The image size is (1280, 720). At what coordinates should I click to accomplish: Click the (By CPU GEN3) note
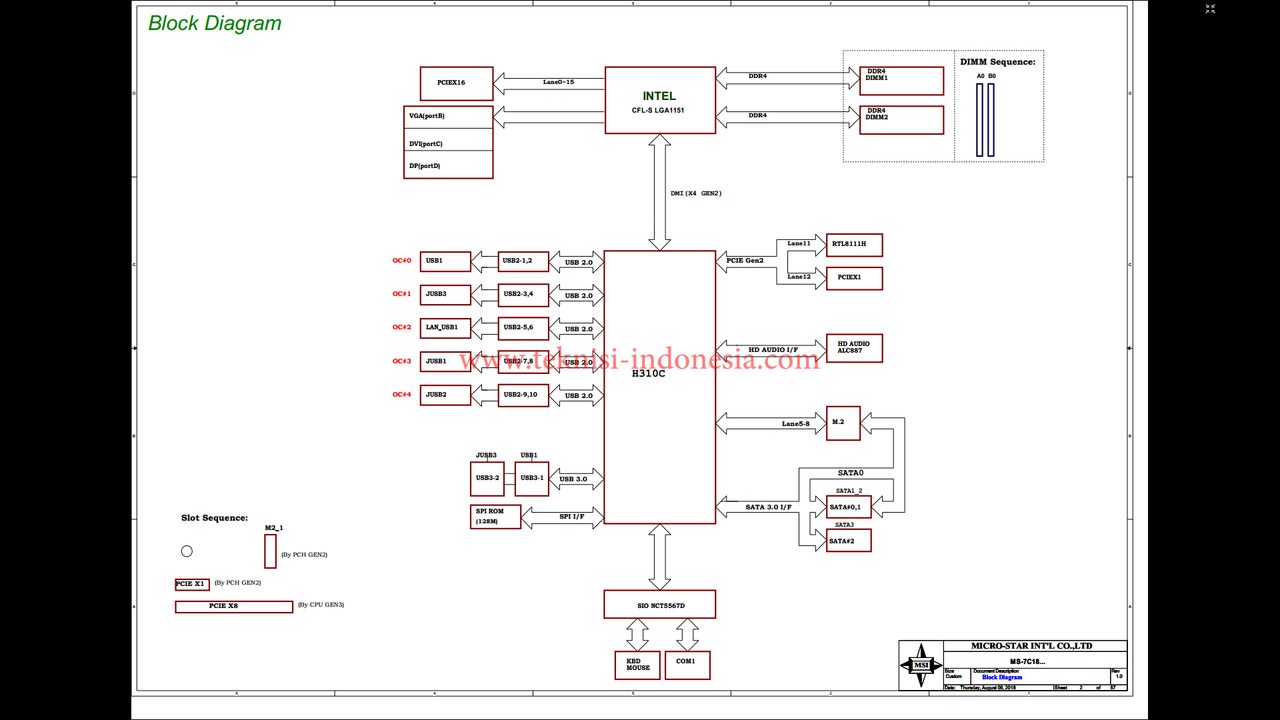tap(321, 606)
